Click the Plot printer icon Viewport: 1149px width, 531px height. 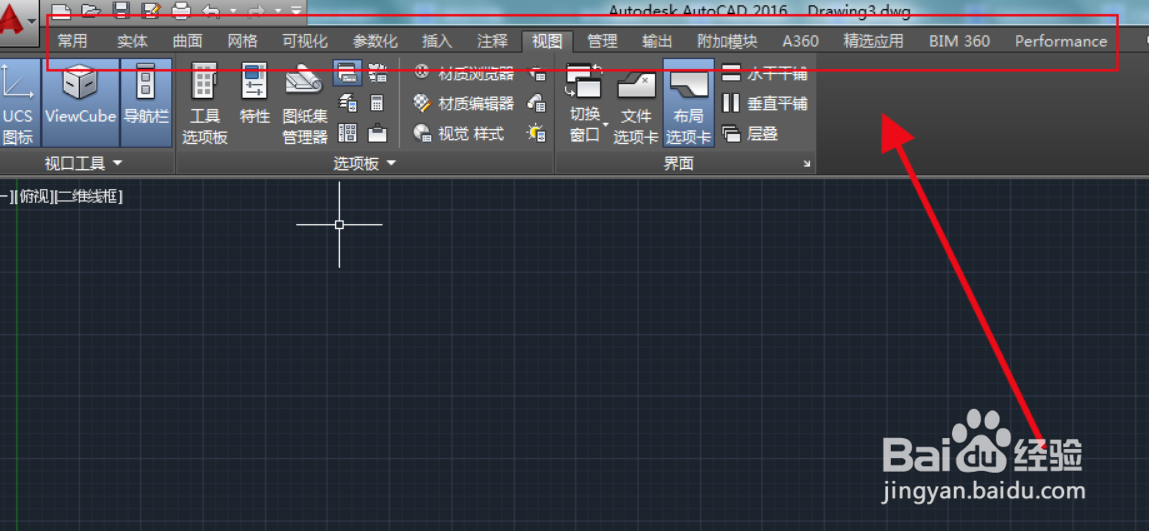click(180, 10)
